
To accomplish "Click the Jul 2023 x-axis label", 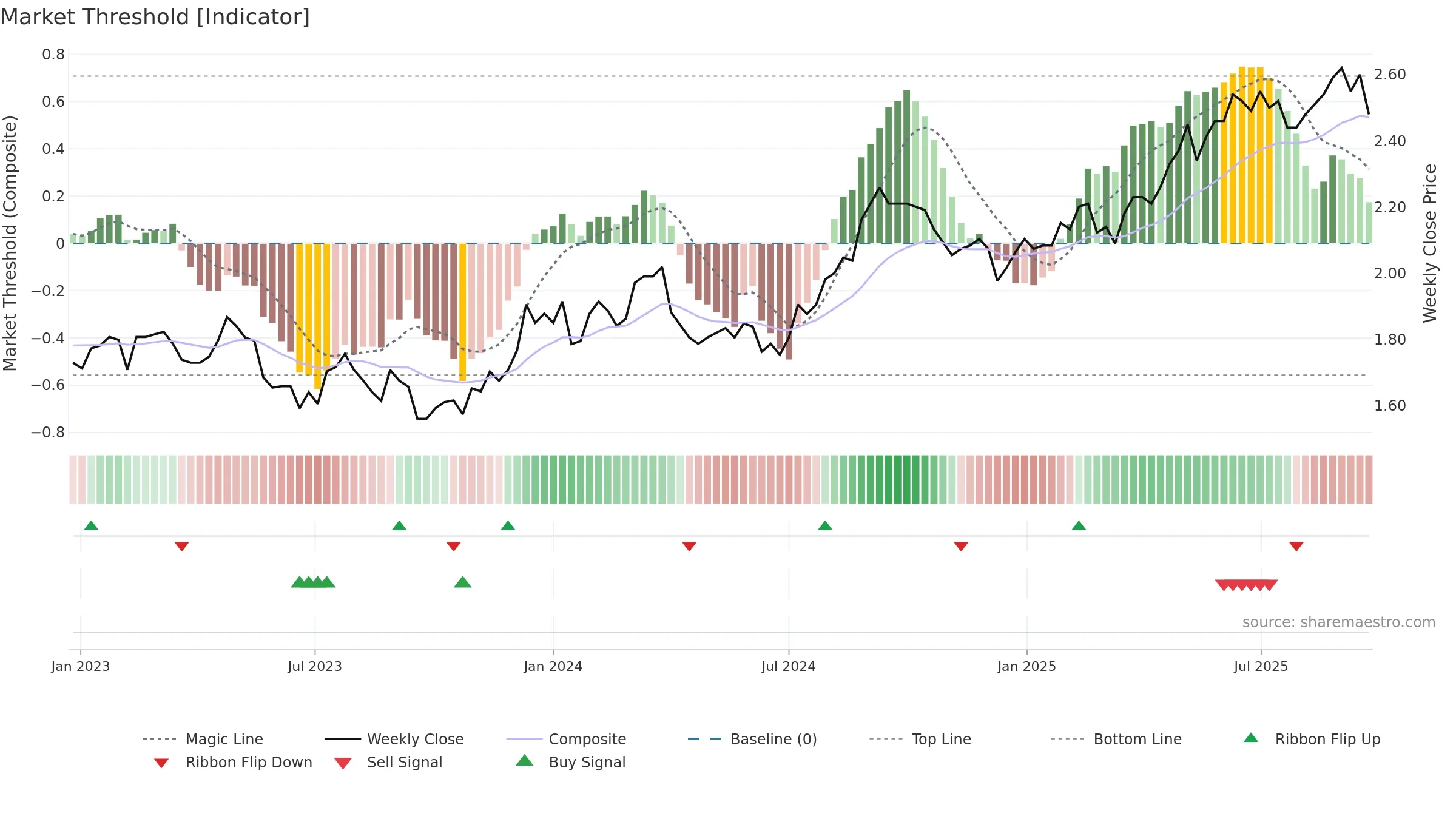I will click(x=315, y=666).
